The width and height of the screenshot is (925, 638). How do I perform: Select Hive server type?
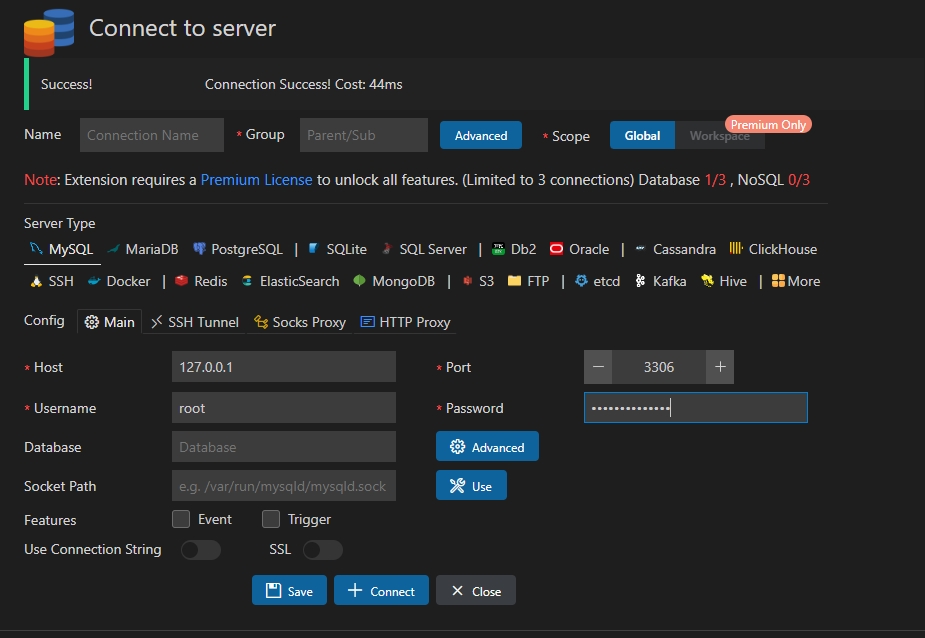[724, 281]
